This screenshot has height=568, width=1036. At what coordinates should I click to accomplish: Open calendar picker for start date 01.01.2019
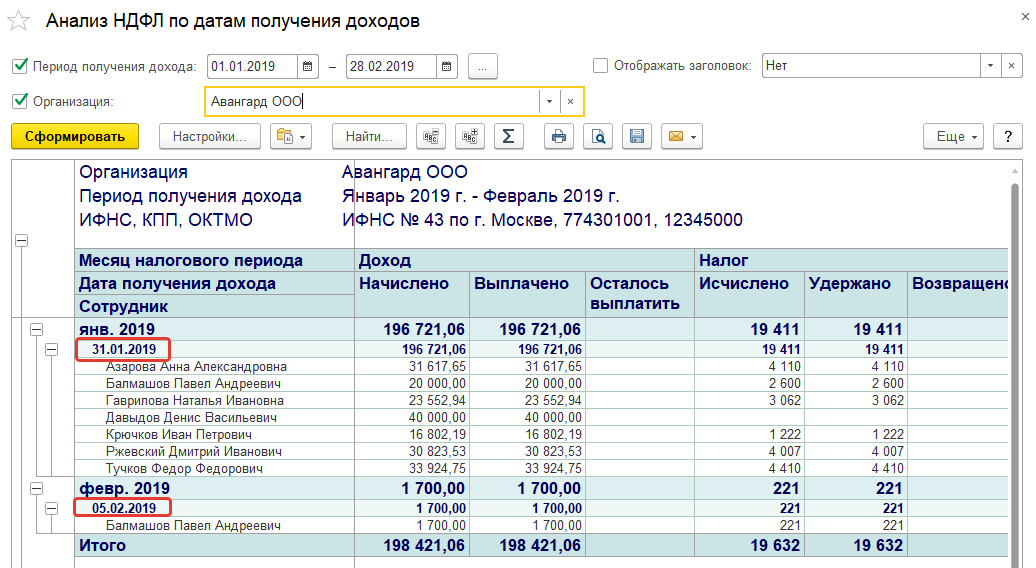pyautogui.click(x=308, y=67)
